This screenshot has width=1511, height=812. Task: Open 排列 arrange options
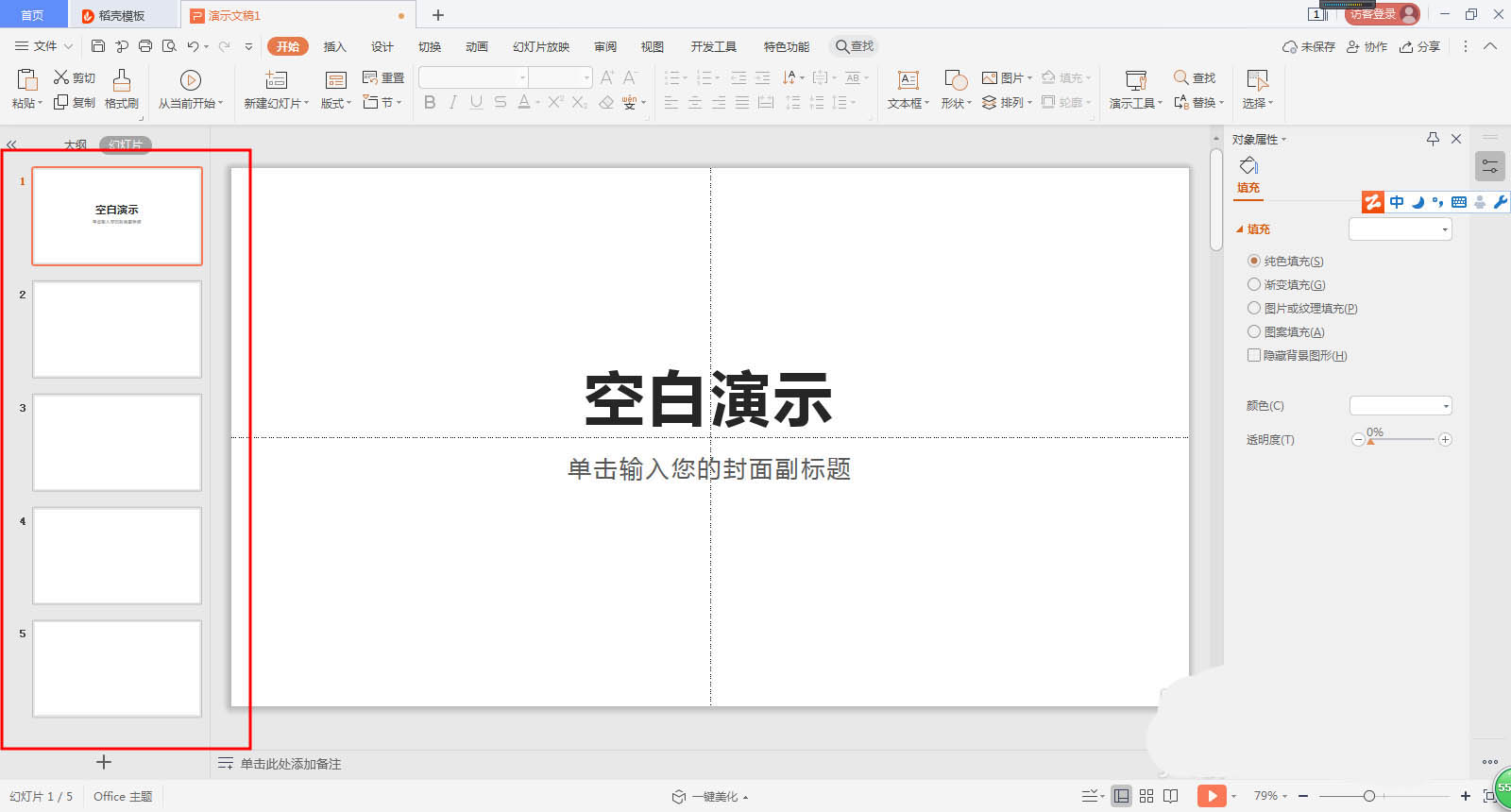(1007, 102)
